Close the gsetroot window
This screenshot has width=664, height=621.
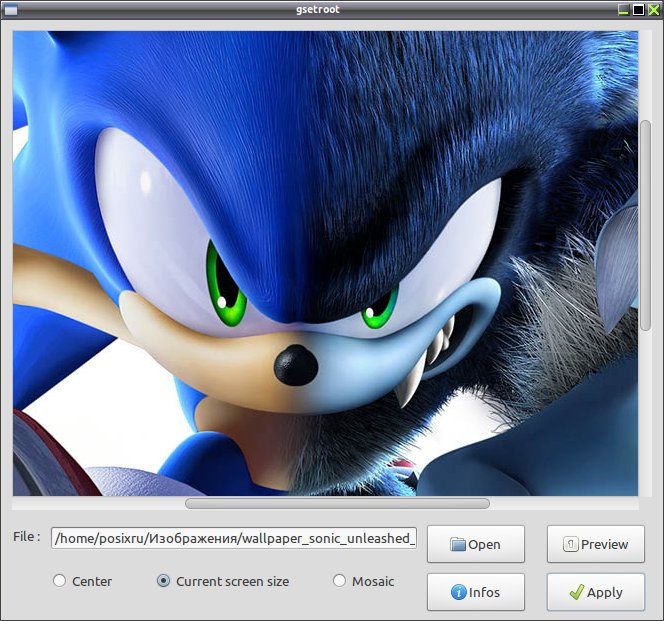[x=653, y=10]
